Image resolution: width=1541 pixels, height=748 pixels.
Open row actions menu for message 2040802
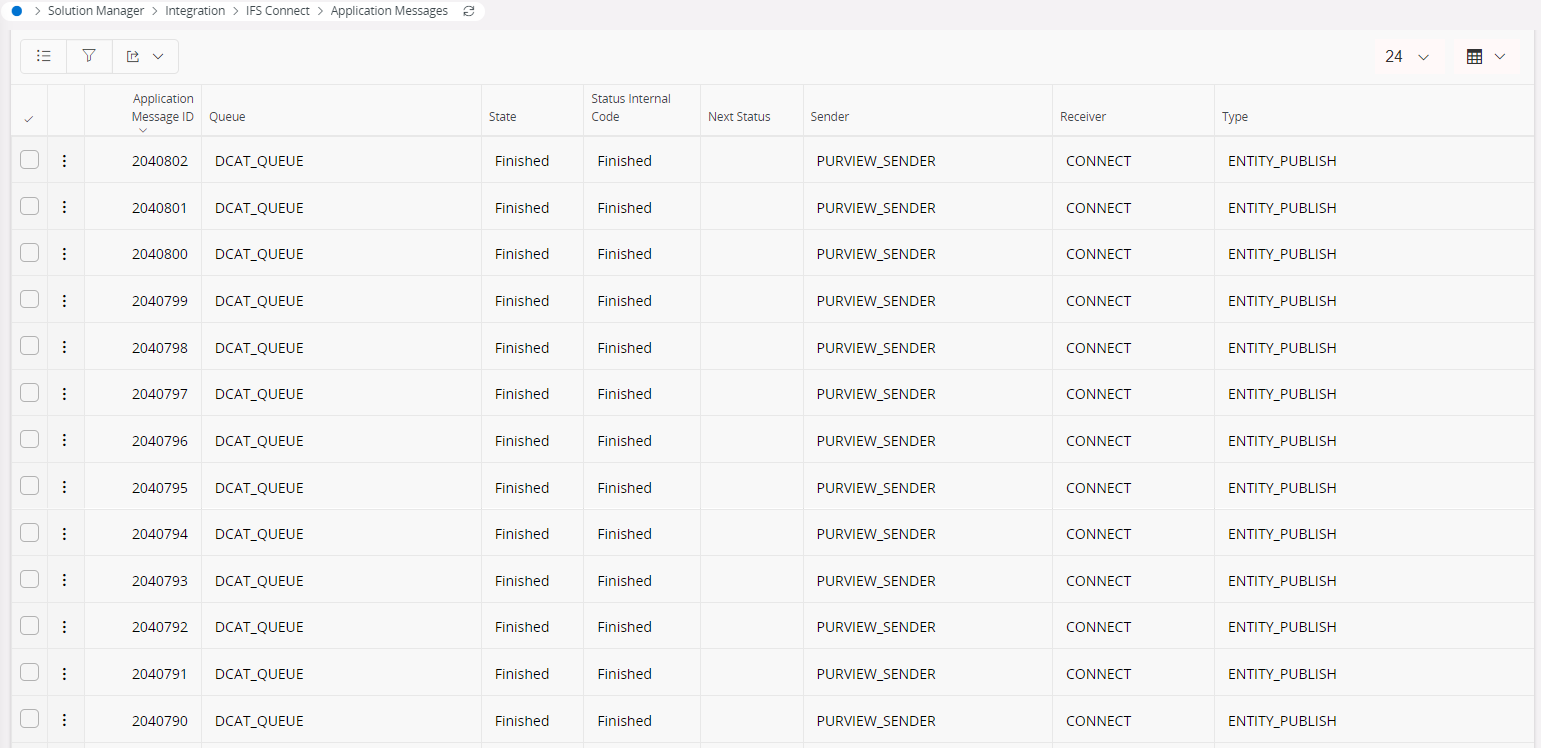click(x=65, y=161)
